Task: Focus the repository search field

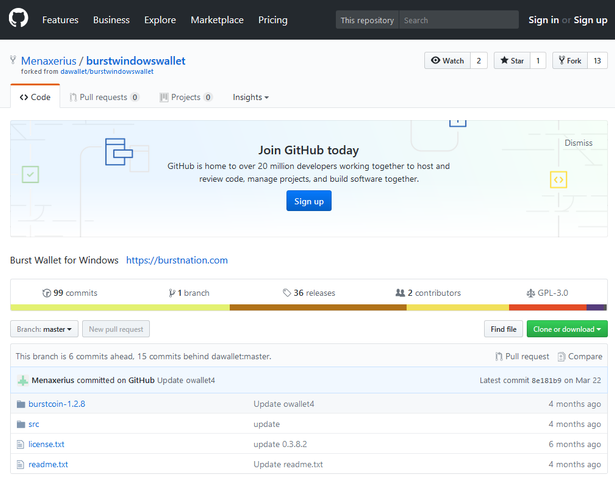Action: [x=457, y=20]
